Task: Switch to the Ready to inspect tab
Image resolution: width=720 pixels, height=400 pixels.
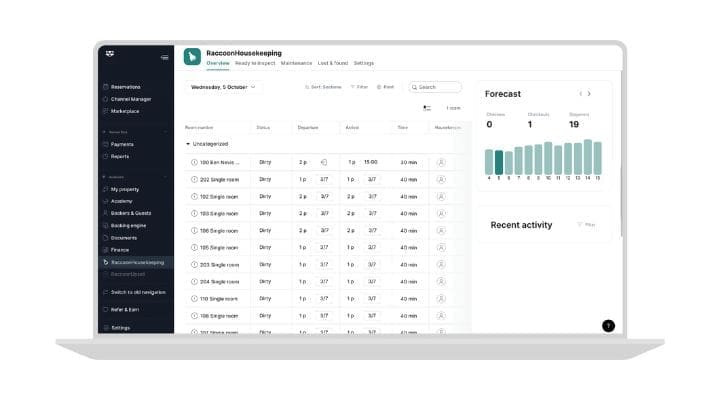Action: click(x=255, y=63)
